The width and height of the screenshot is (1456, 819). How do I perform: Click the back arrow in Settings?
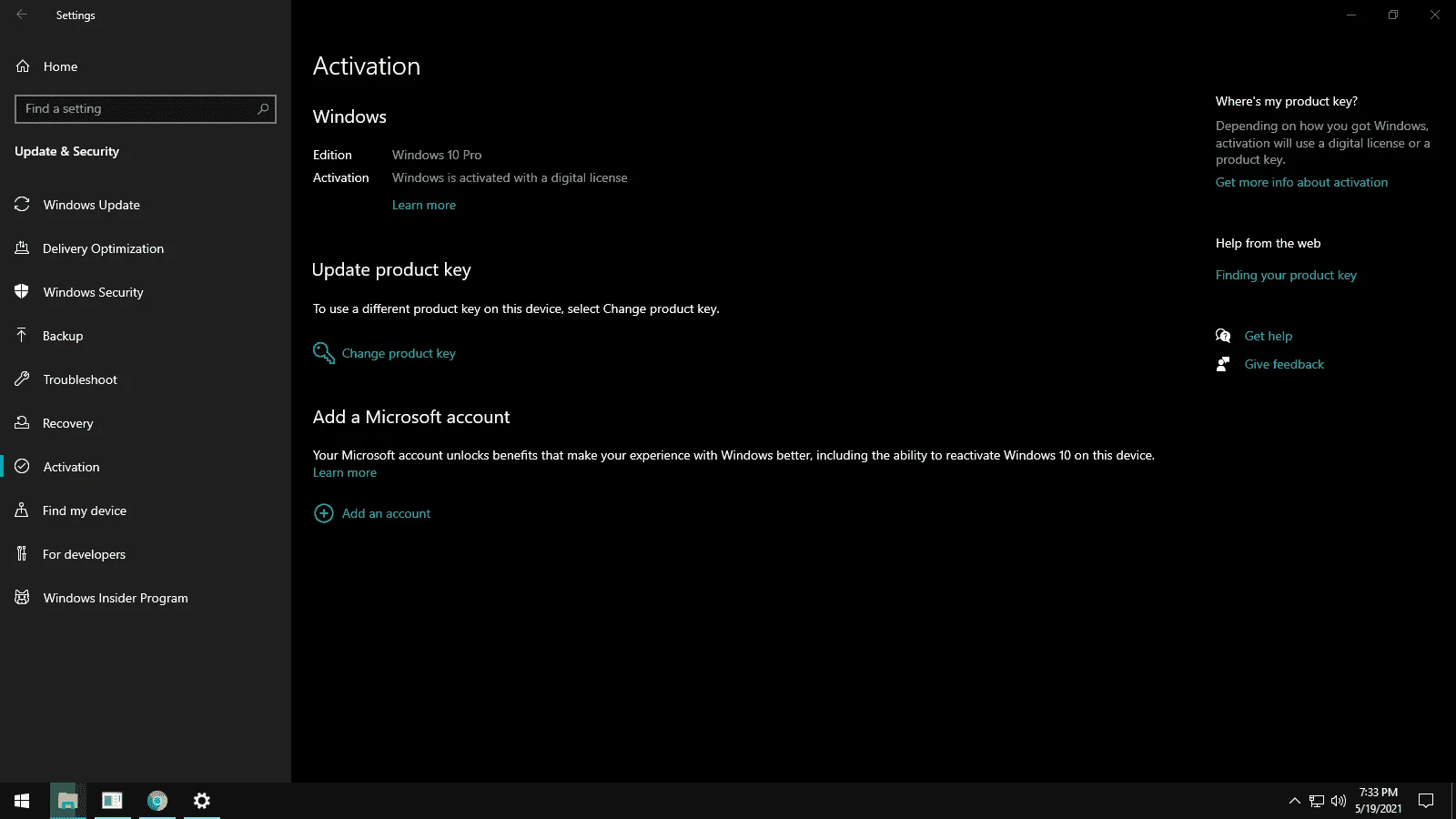(x=22, y=15)
